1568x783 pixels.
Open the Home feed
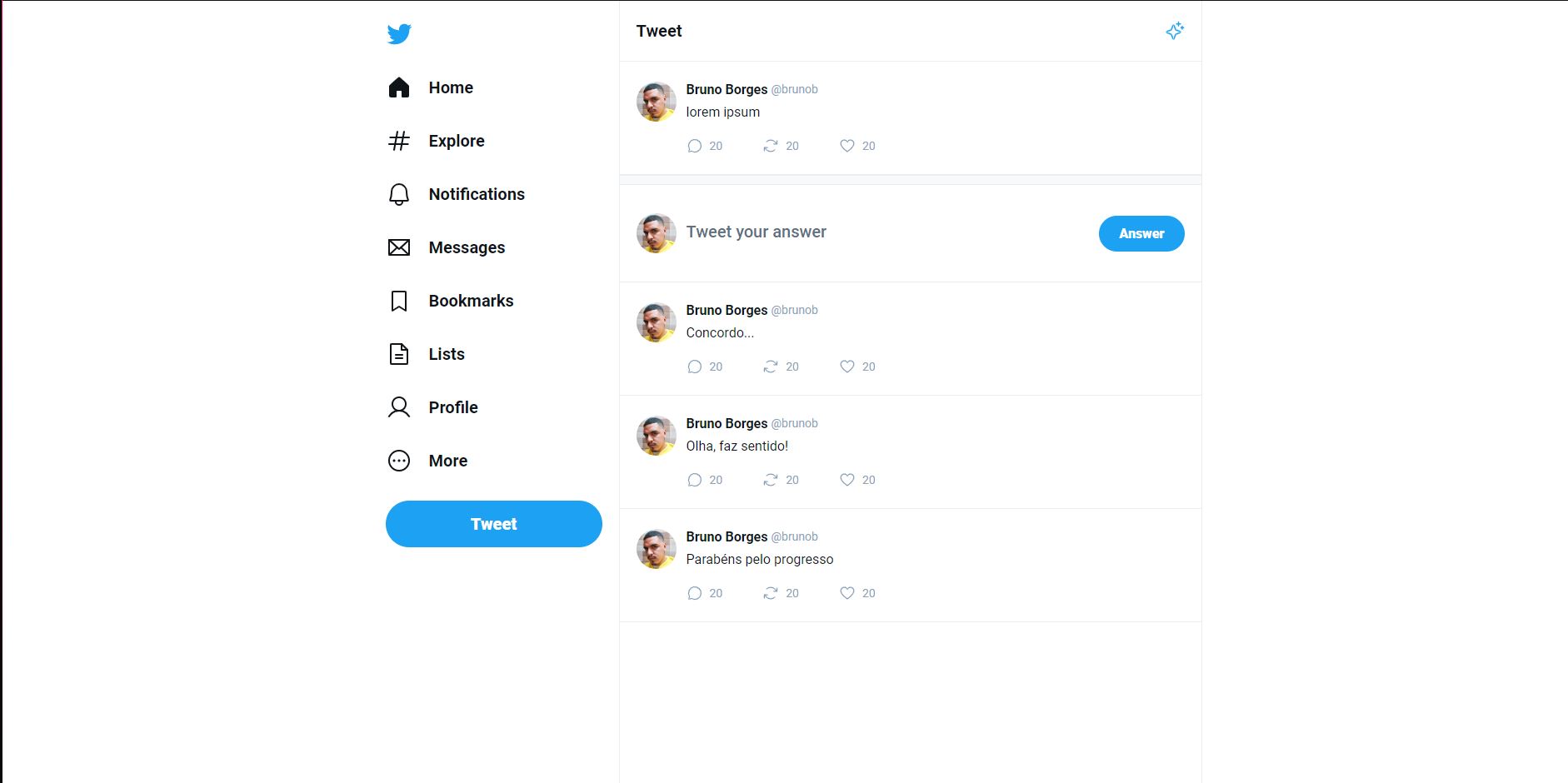[x=450, y=87]
